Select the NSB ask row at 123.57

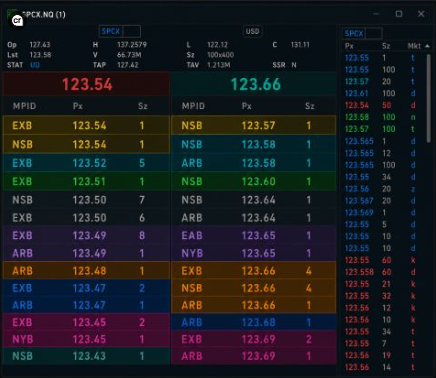point(254,125)
